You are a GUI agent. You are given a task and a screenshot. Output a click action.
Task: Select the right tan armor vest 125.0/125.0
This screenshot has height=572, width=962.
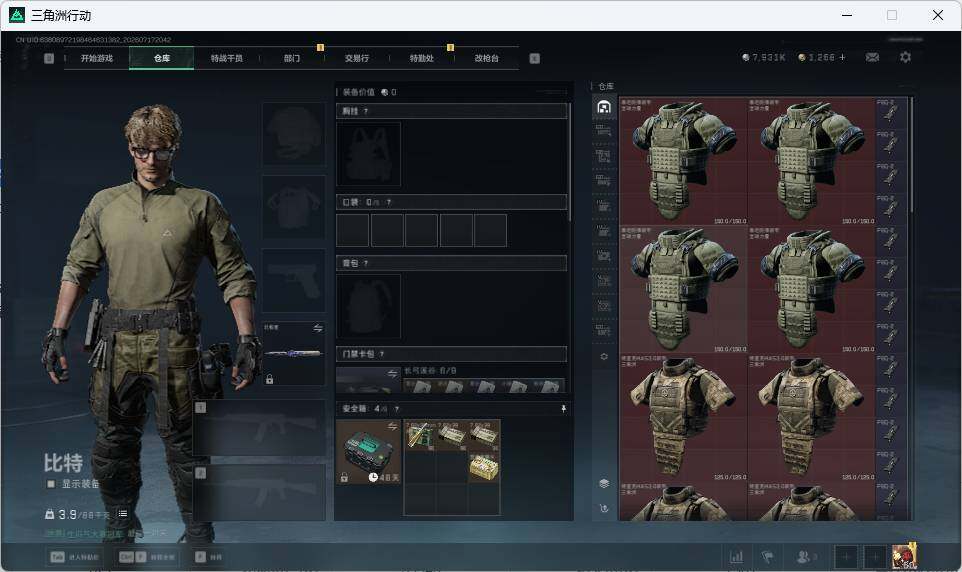point(811,417)
